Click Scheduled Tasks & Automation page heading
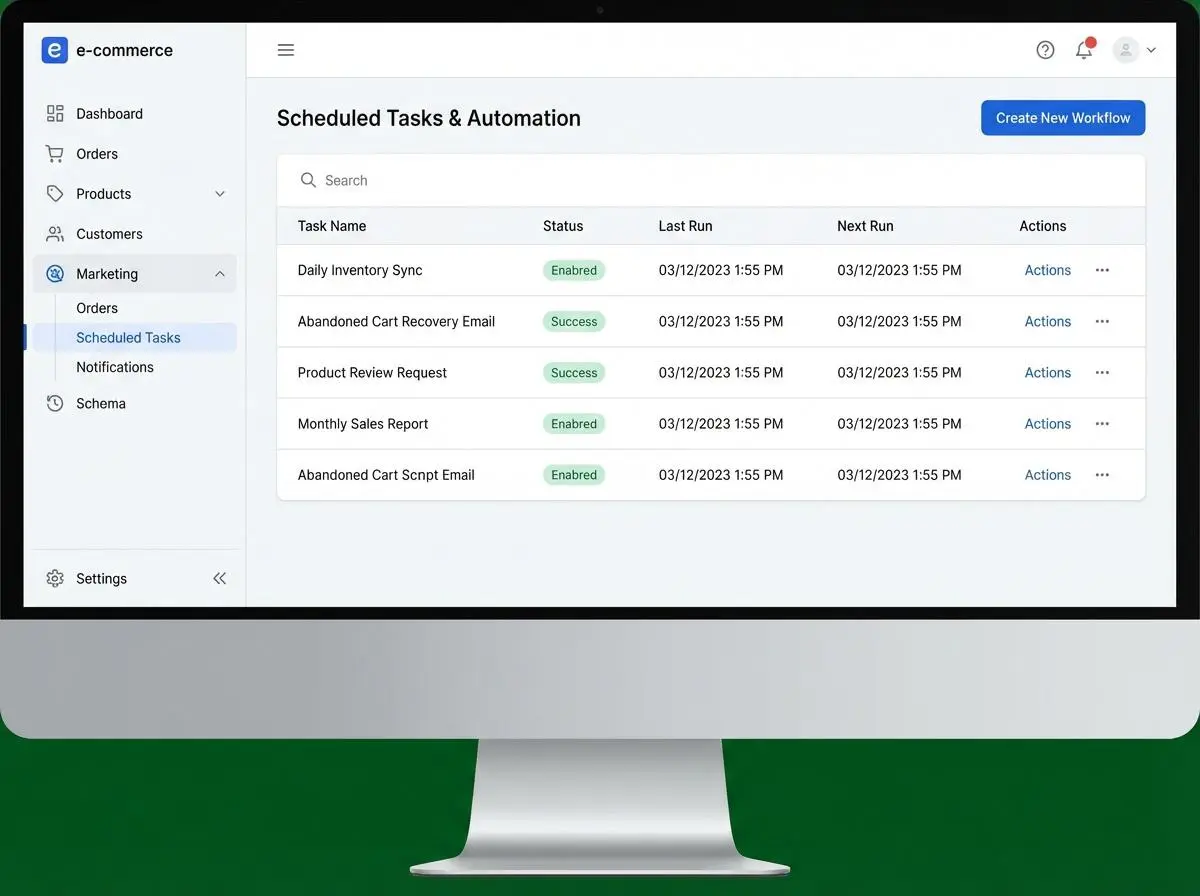Screen dimensions: 1200x896 coord(428,118)
